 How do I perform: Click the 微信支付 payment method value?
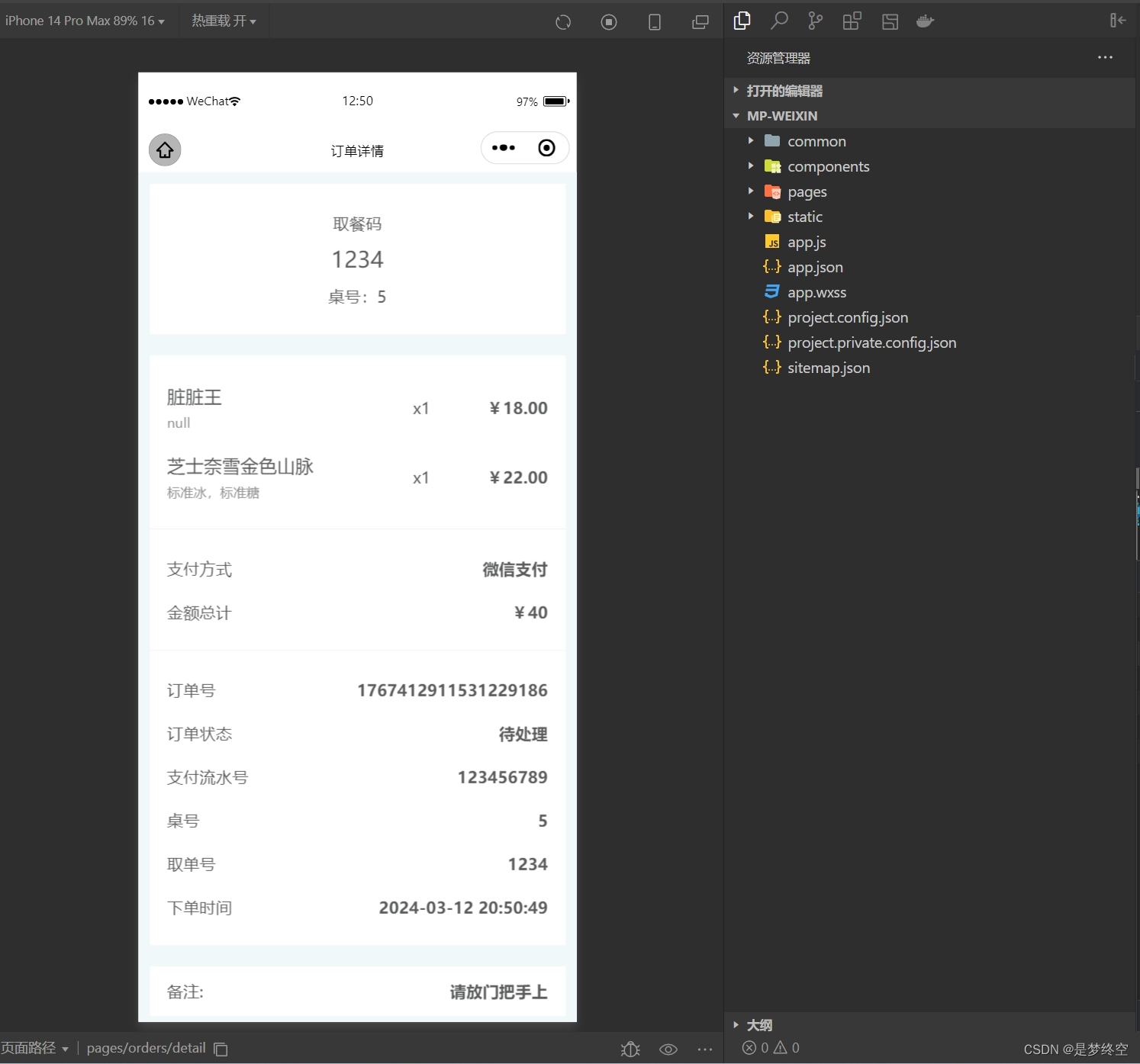tap(515, 570)
